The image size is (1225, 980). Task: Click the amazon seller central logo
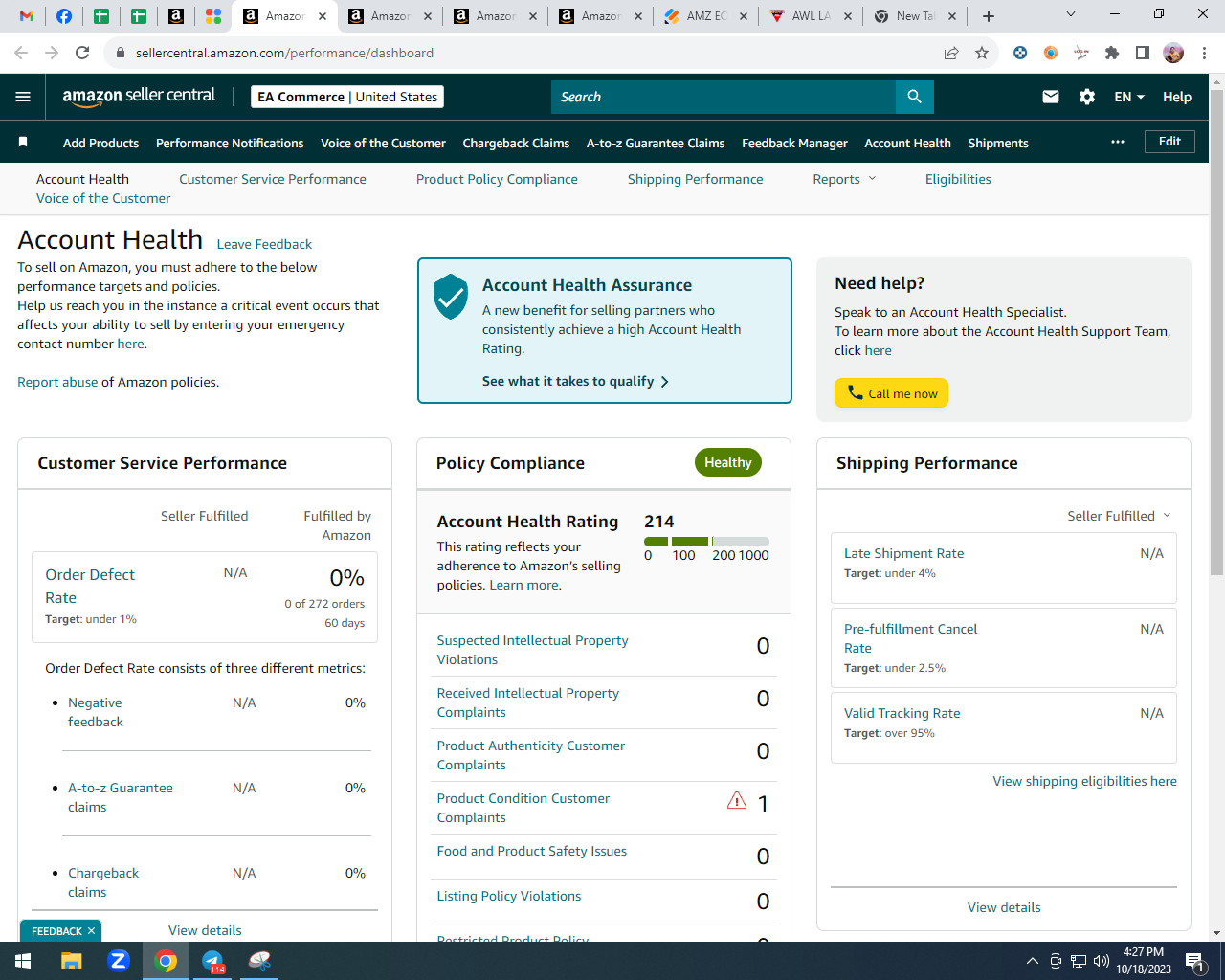coord(139,96)
